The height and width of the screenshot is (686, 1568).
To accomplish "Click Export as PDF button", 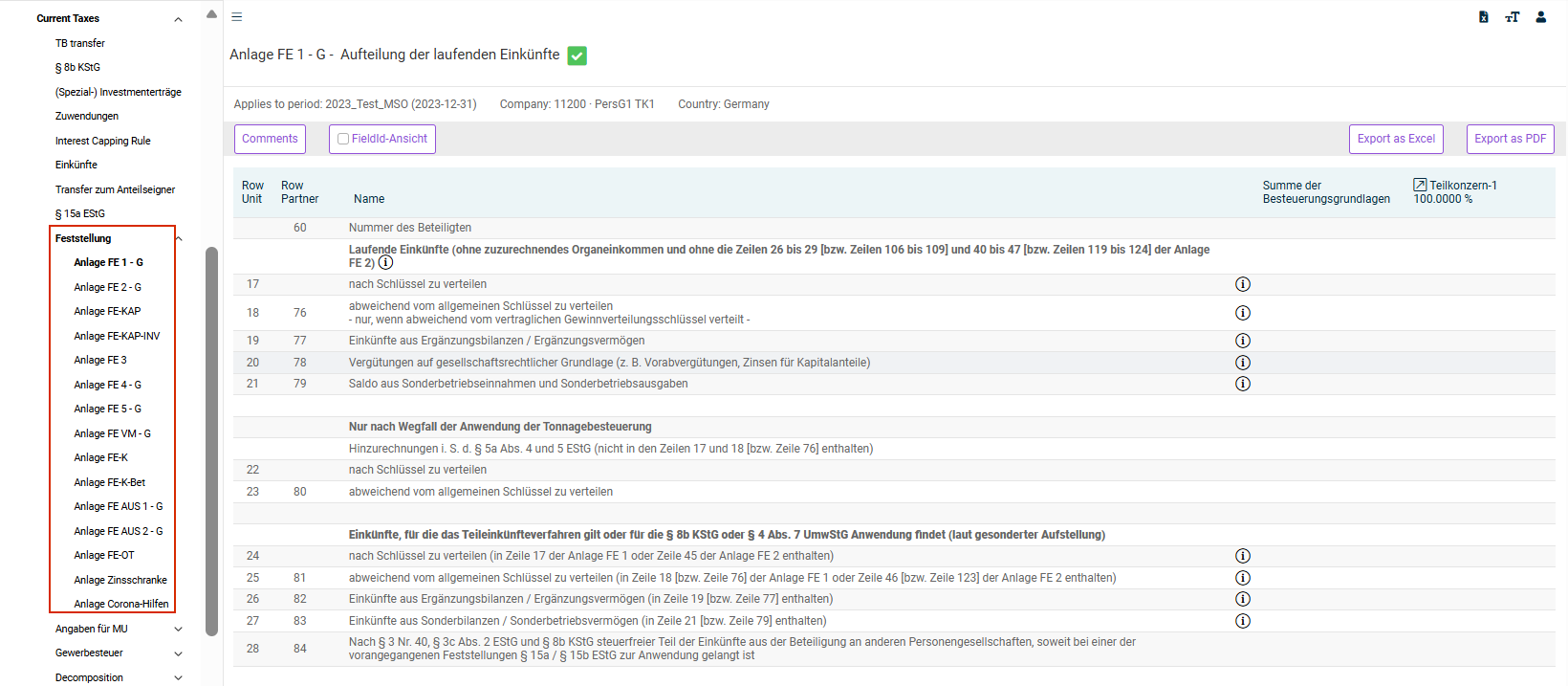I will tap(1511, 139).
